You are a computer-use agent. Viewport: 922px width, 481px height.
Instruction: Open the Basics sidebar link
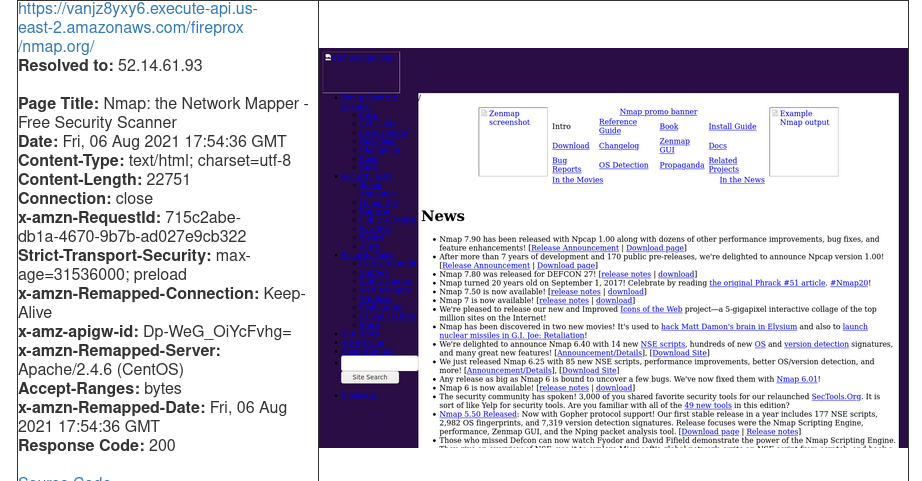[x=372, y=238]
